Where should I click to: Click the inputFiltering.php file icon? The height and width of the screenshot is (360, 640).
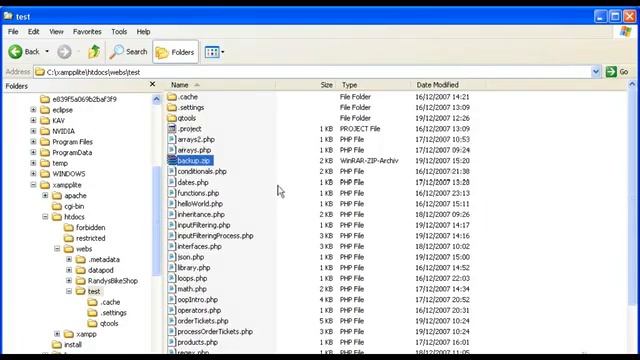(172, 225)
